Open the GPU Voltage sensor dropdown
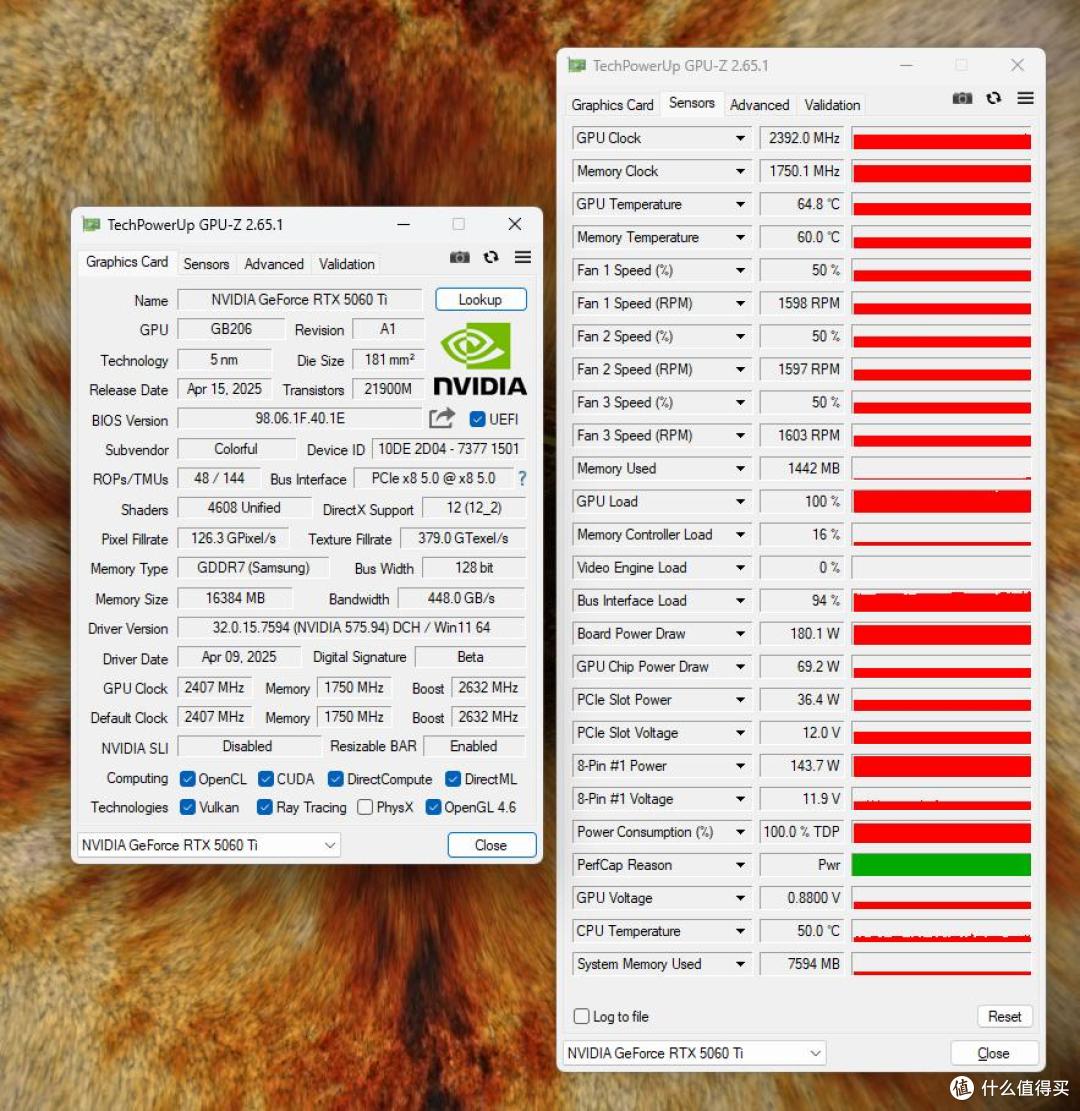The width and height of the screenshot is (1080, 1111). tap(740, 898)
